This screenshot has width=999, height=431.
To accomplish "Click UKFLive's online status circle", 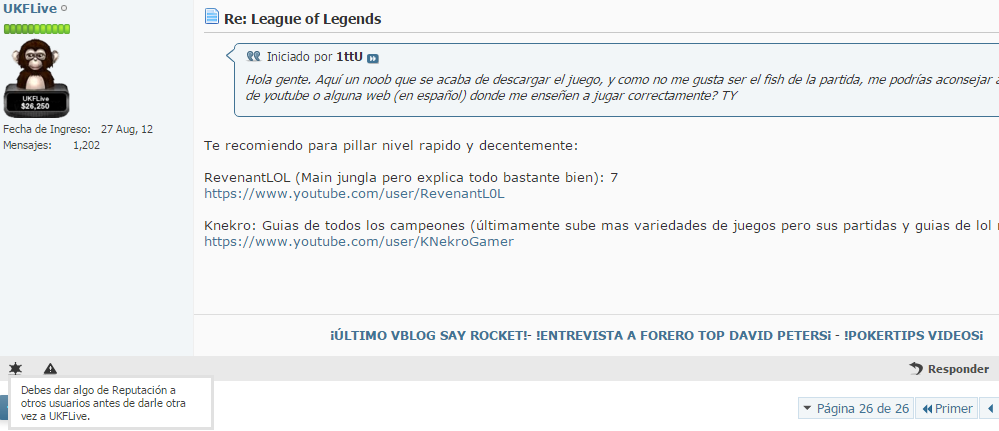I will [x=64, y=9].
